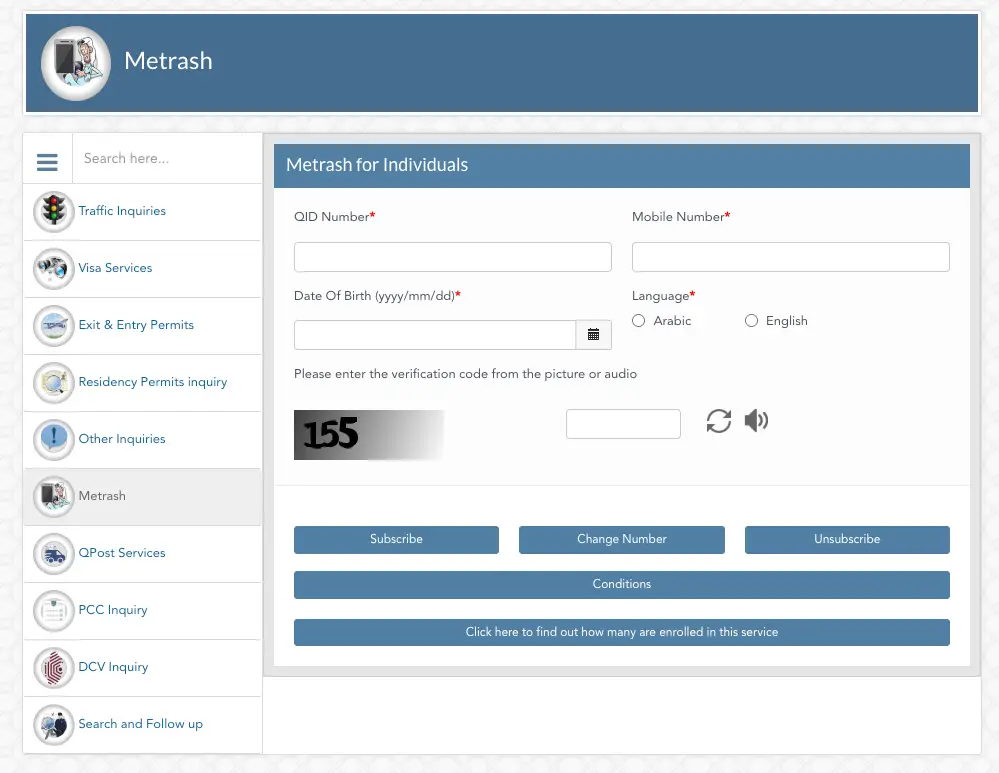The image size is (999, 773).
Task: Click inside the QID Number field
Action: click(x=452, y=256)
